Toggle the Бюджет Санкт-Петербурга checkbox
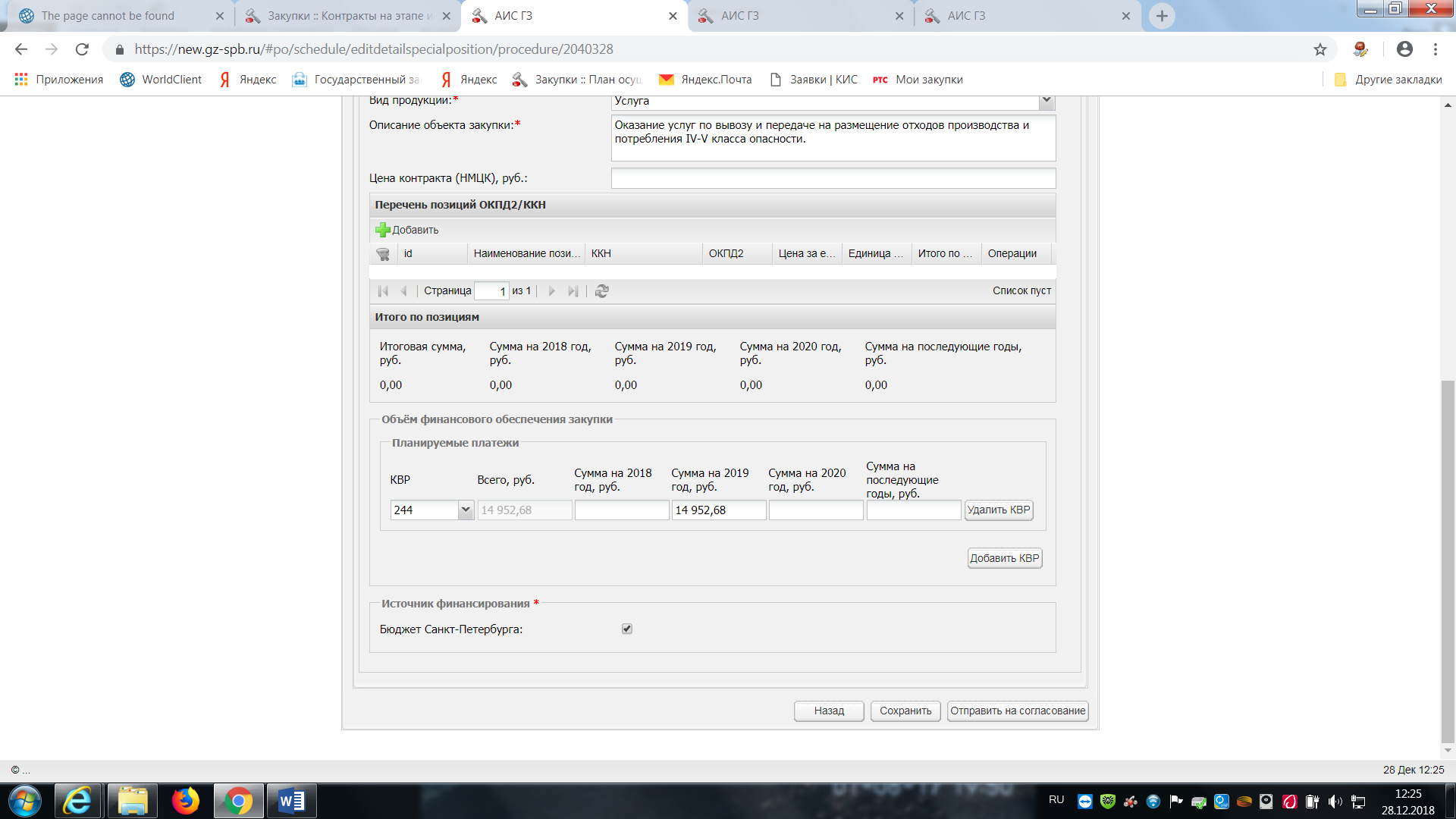 [x=627, y=629]
